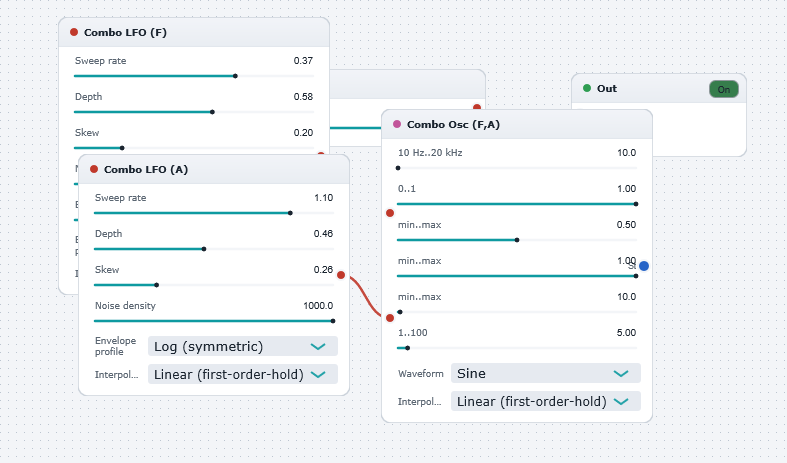Click the Noise density slider in Combo LFO (A)
The image size is (787, 463).
point(214,321)
